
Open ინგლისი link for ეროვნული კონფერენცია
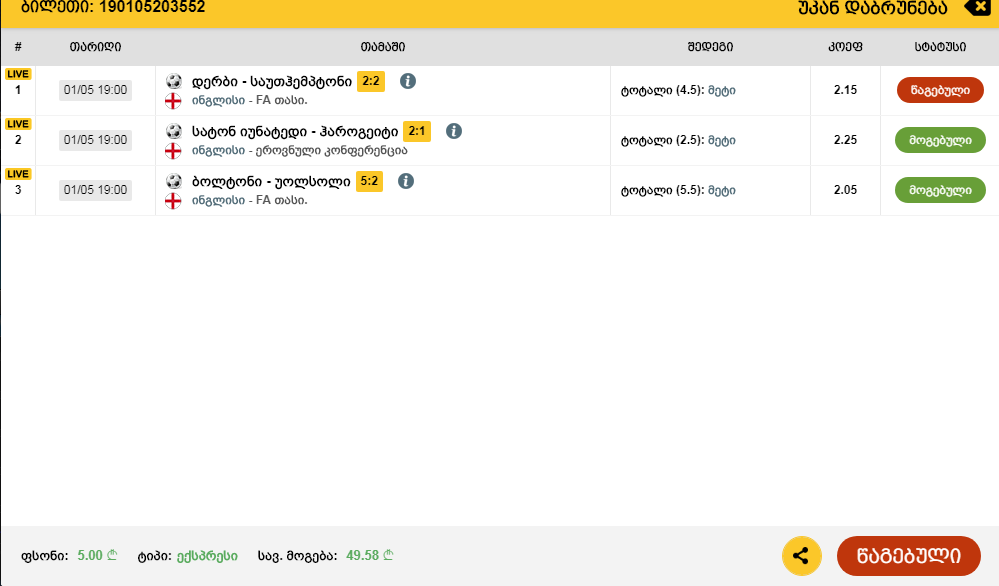point(219,150)
